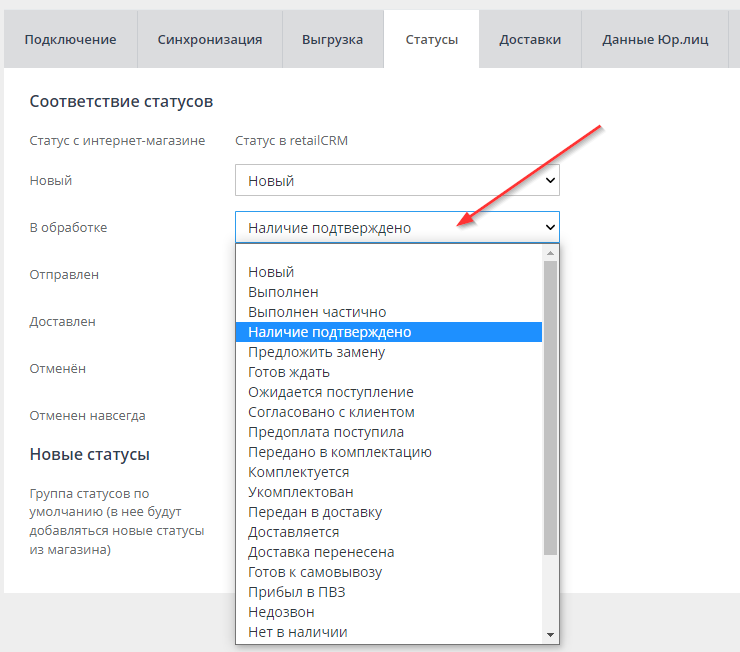Select Готов к самовывозу option
Screen dimensions: 740x652
tap(315, 572)
